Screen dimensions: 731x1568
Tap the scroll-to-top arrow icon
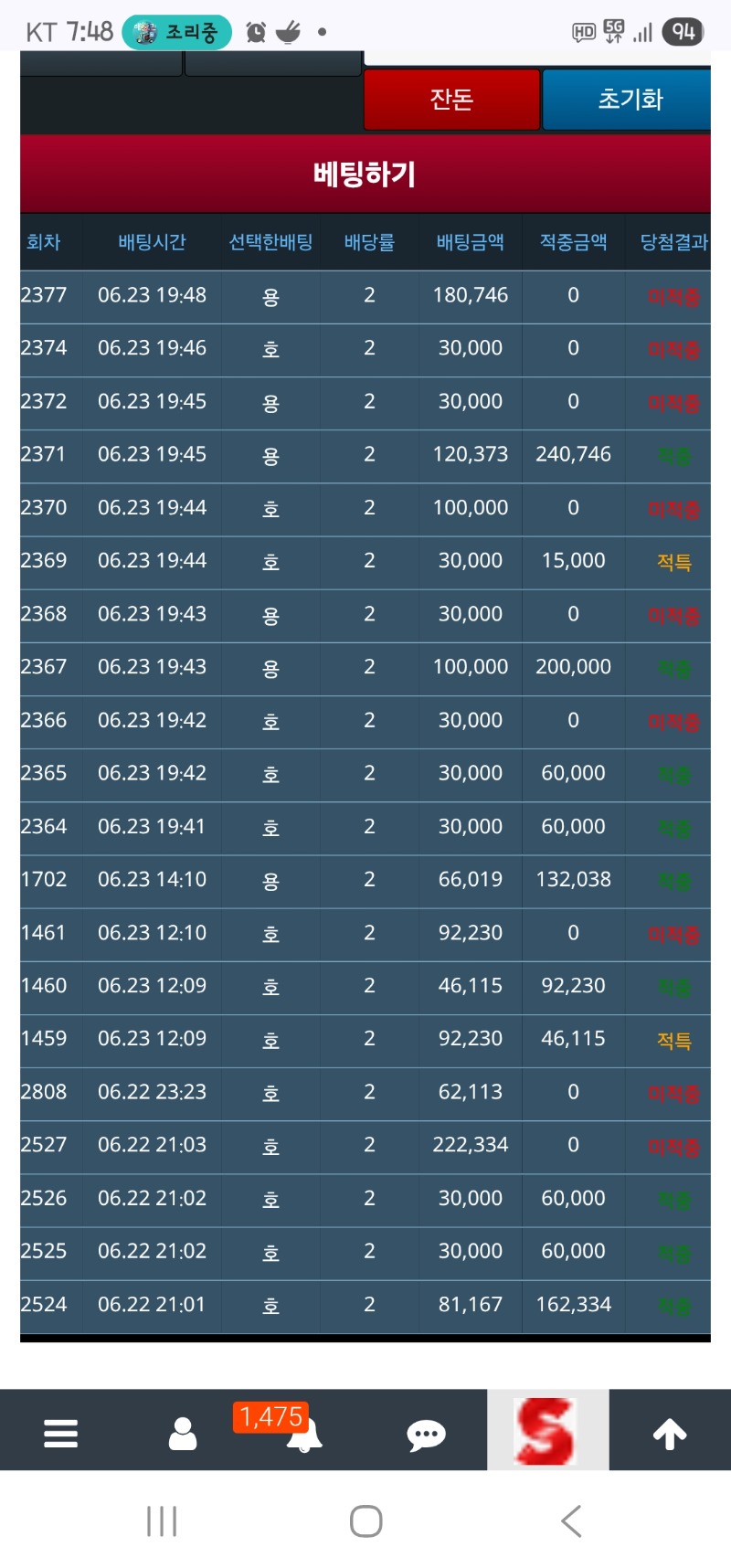670,1433
